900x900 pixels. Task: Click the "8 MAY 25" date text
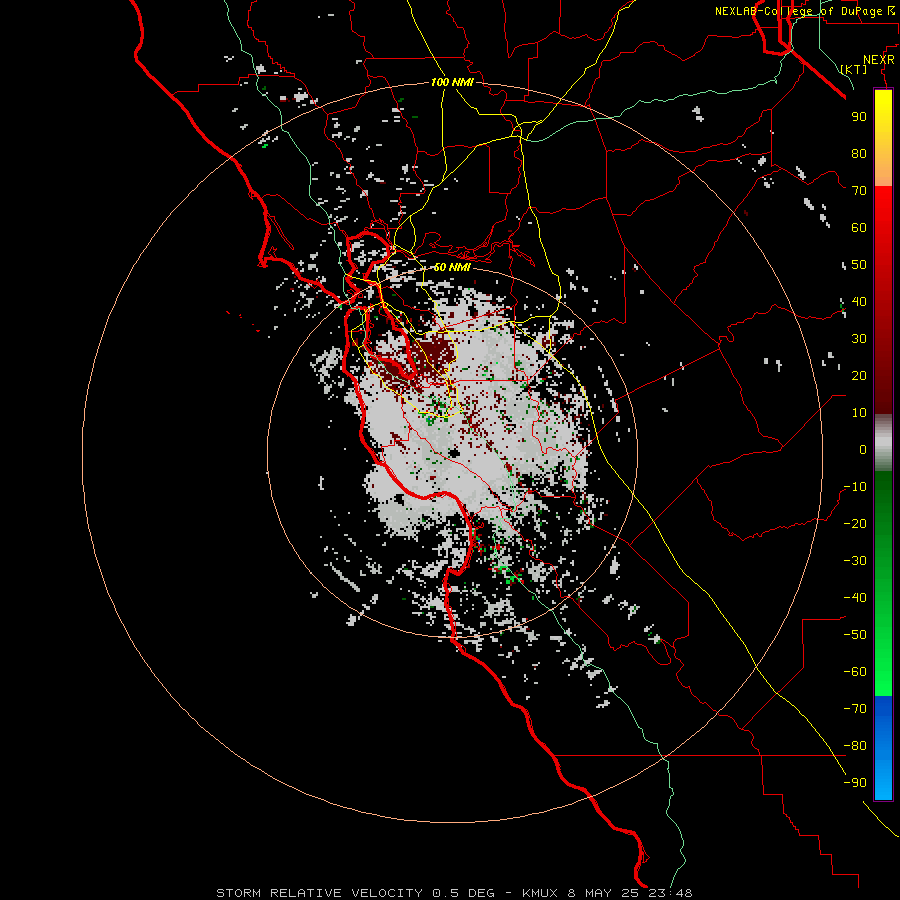603,893
